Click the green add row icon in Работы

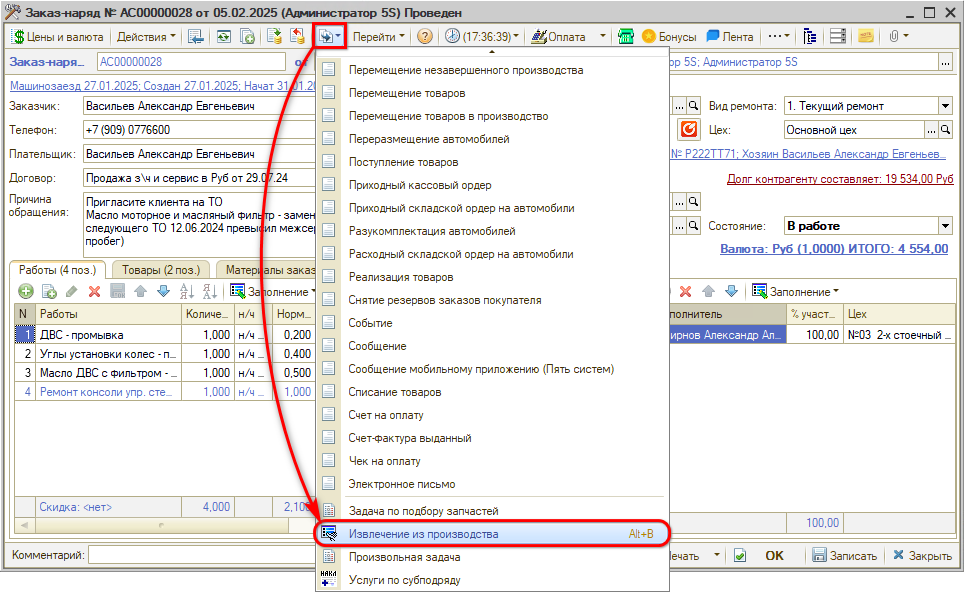tap(25, 291)
